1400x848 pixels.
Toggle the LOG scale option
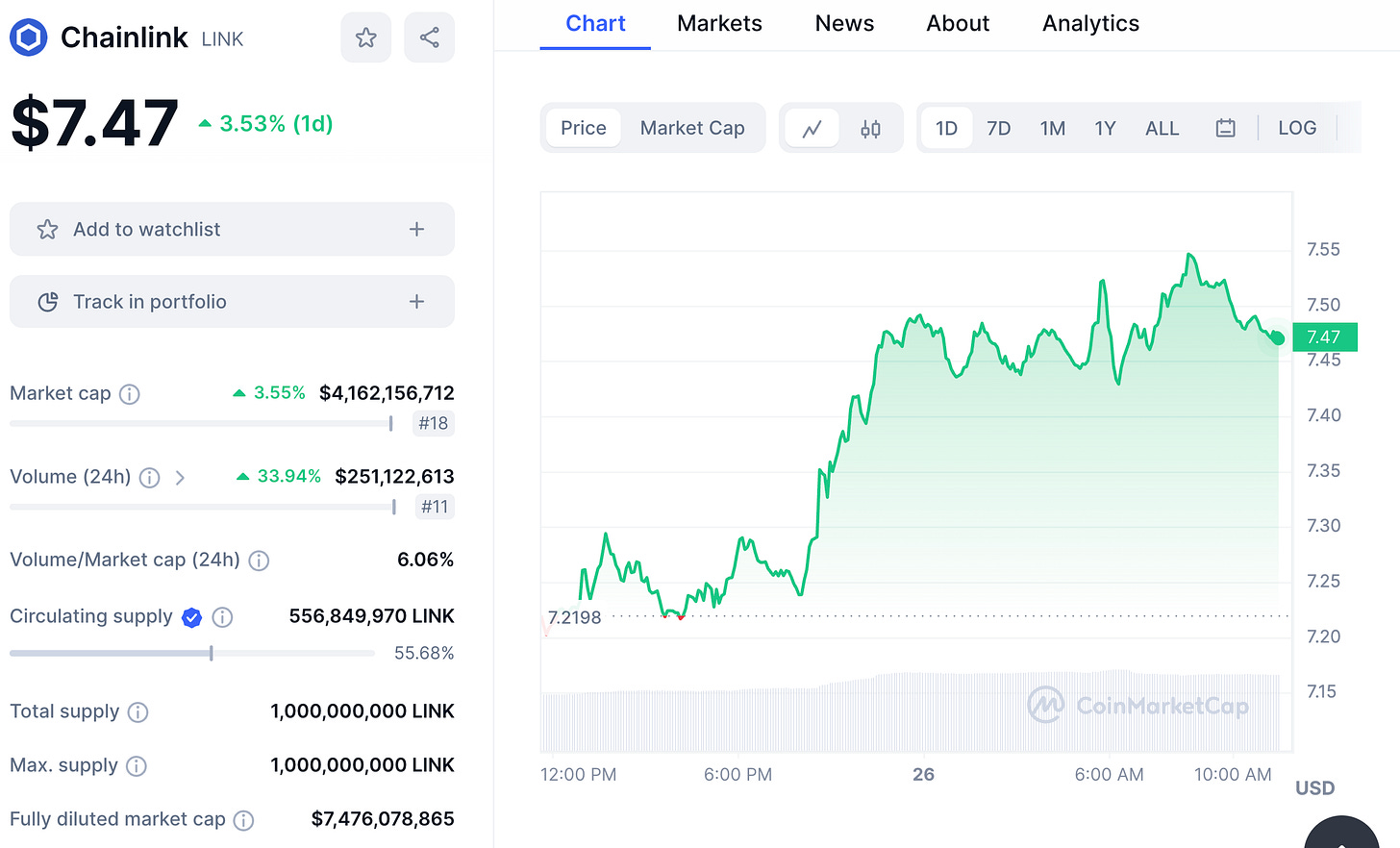click(1297, 128)
